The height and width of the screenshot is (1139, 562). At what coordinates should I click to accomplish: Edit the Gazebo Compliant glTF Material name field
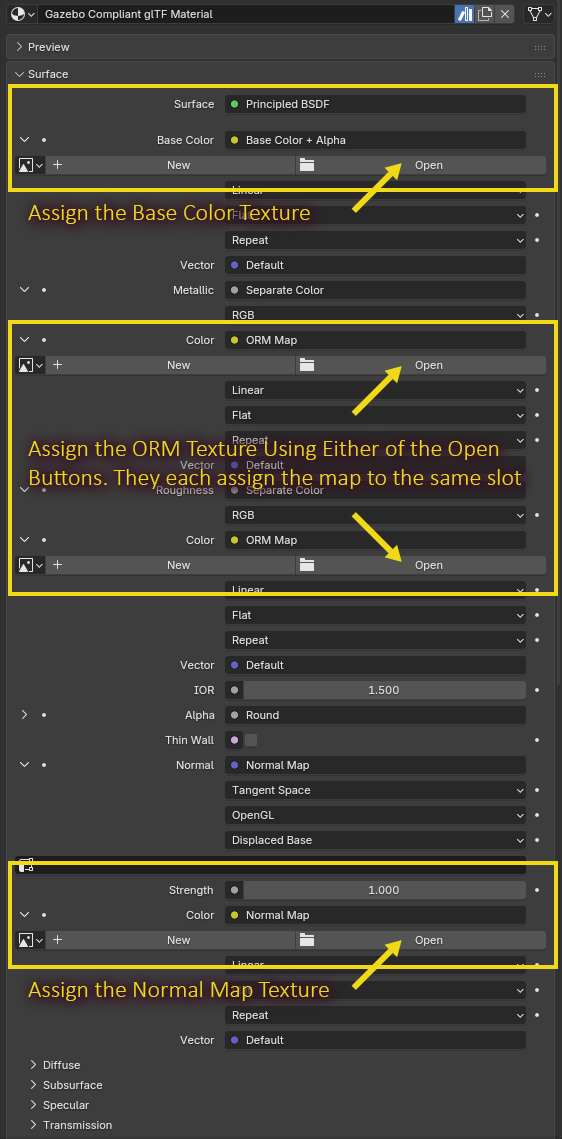[244, 14]
